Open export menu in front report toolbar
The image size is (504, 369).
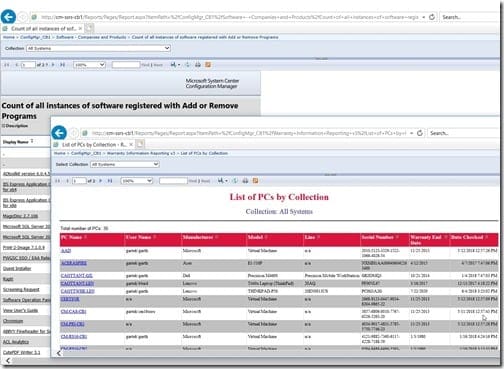click(222, 181)
